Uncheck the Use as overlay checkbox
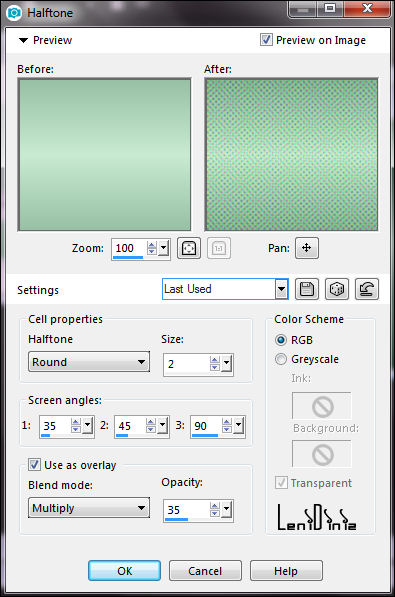The width and height of the screenshot is (395, 597). click(34, 465)
